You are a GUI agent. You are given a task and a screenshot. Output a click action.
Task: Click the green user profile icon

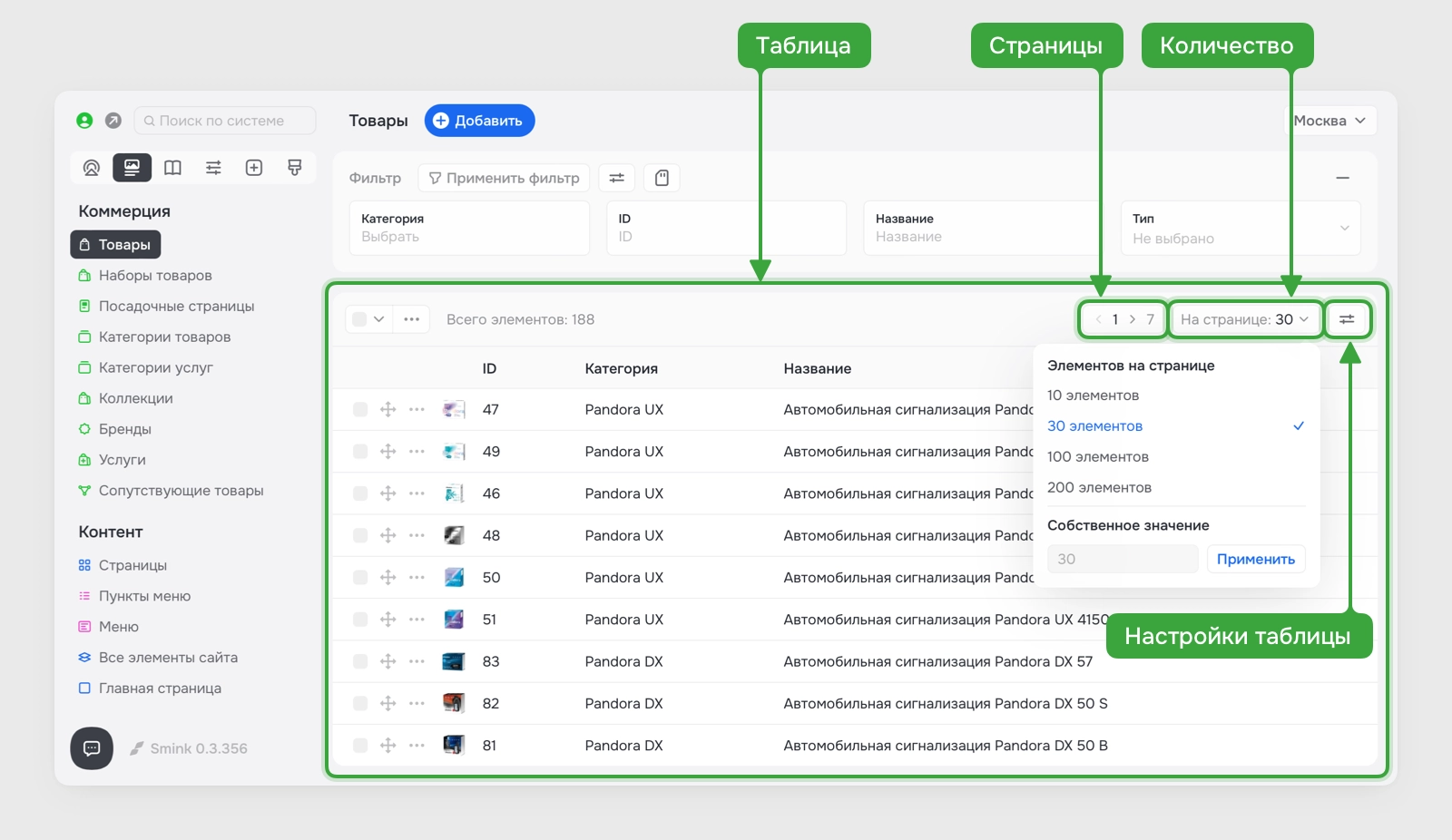84,121
